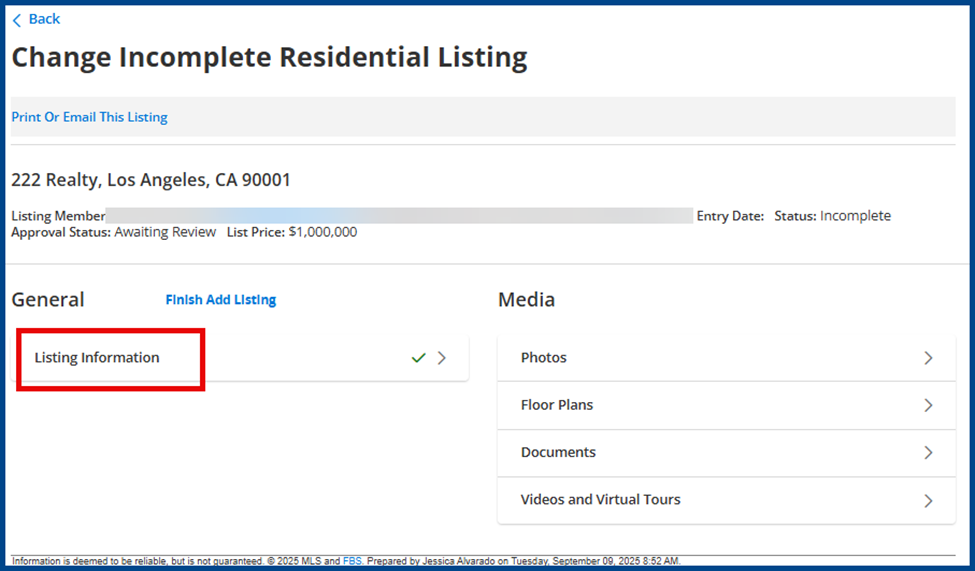The height and width of the screenshot is (571, 975).
Task: Click the chevron arrow on Photos row
Action: (928, 358)
